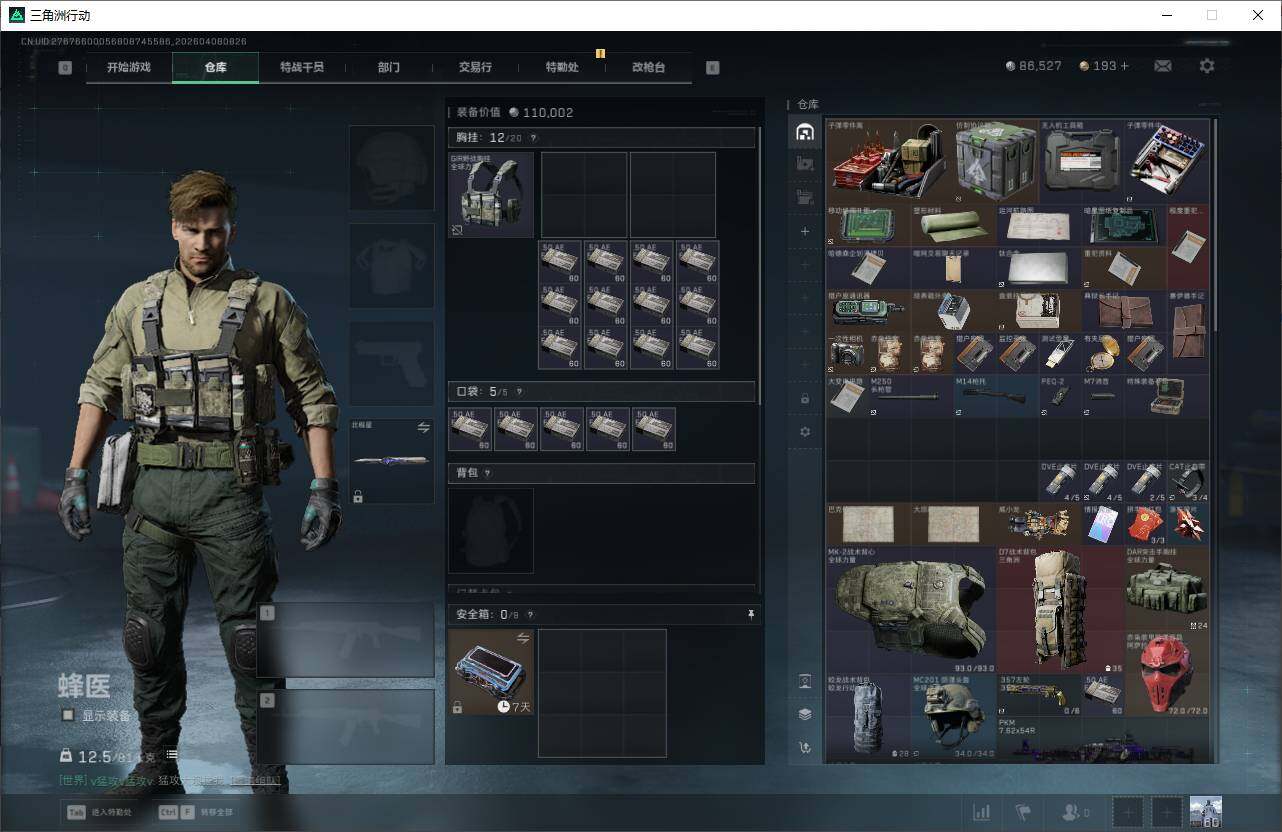The image size is (1282, 832).
Task: Click the empty backpack slot
Action: (x=491, y=530)
